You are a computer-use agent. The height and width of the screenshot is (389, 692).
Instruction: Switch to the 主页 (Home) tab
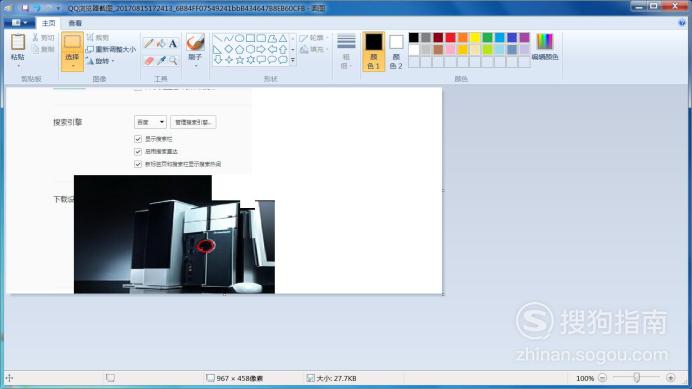[x=49, y=23]
